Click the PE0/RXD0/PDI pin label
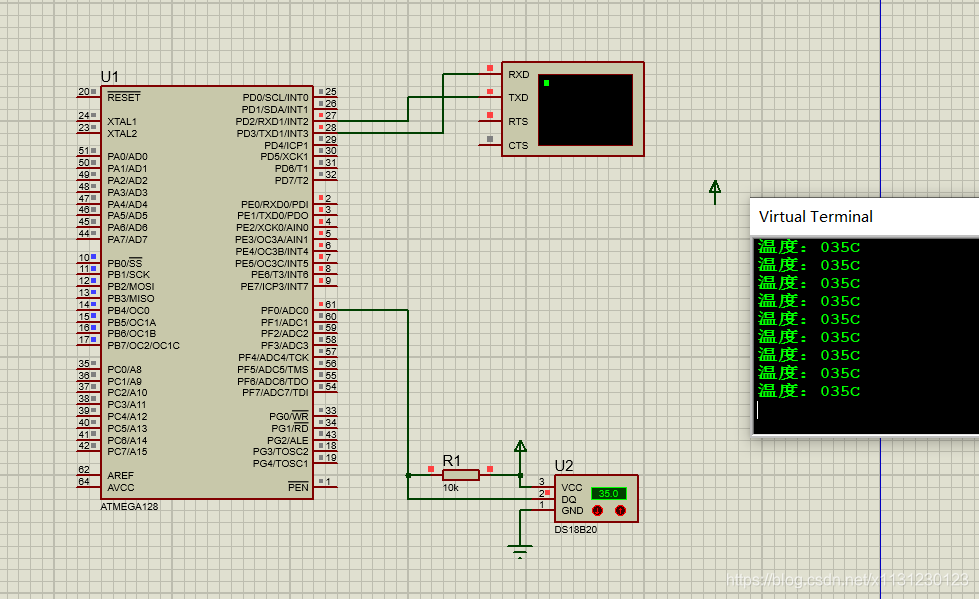The width and height of the screenshot is (979, 599). (275, 204)
